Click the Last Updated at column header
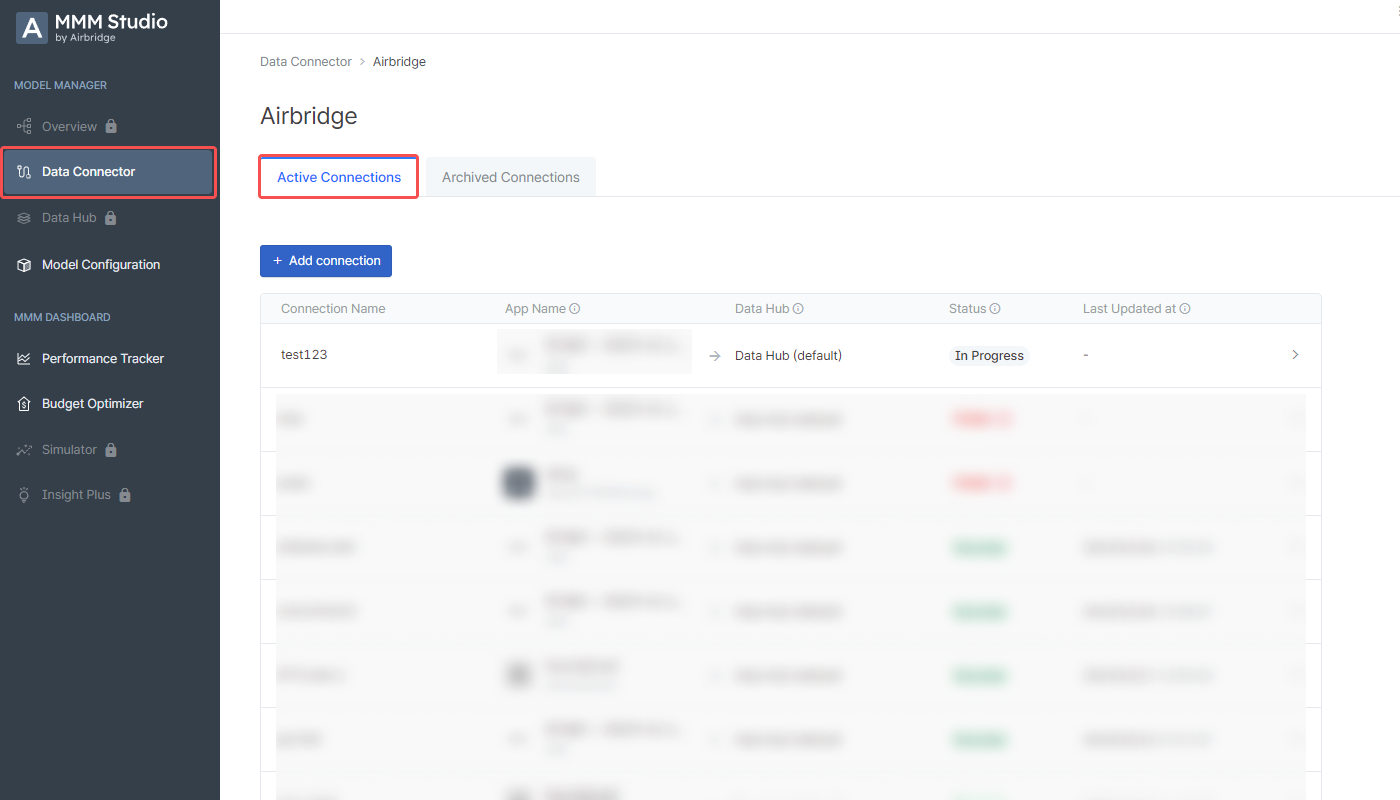1400x800 pixels. (1129, 309)
